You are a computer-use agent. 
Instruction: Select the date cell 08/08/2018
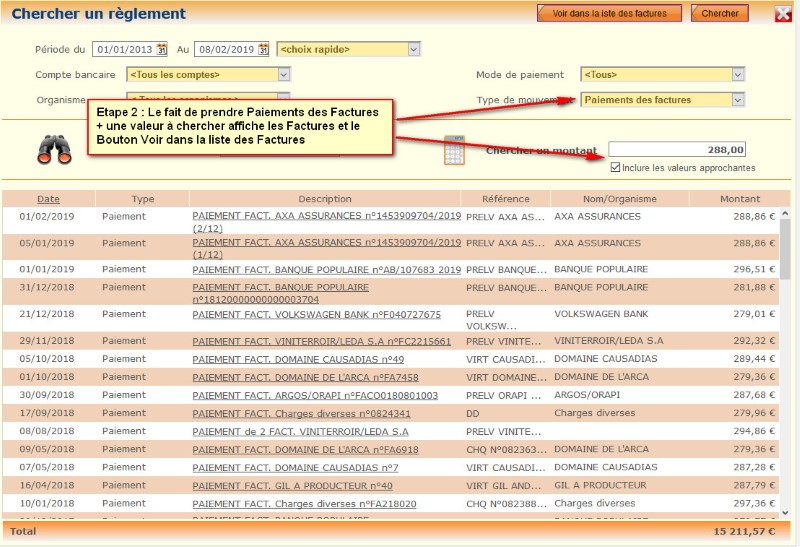47,431
